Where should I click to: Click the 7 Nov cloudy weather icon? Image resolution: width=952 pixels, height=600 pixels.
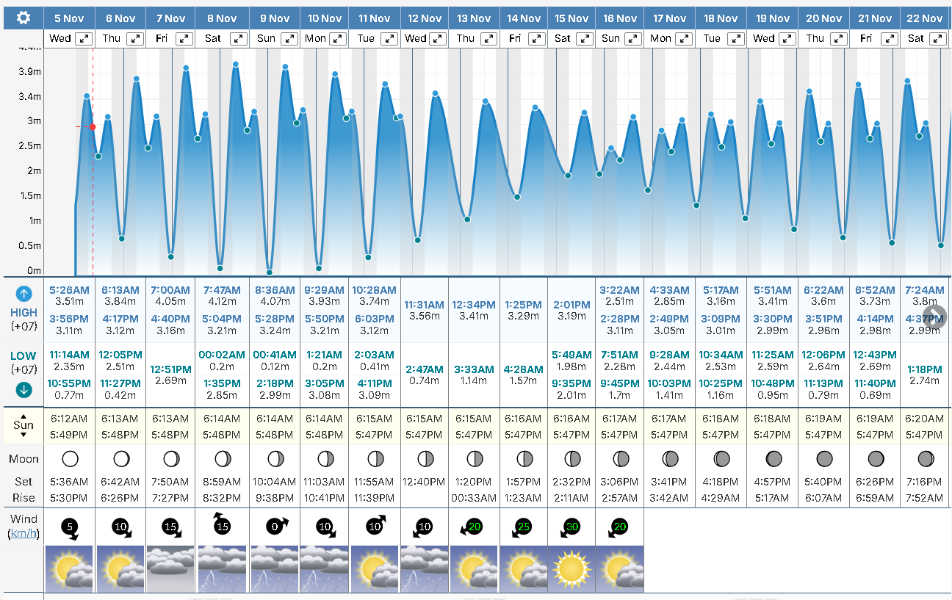click(x=171, y=567)
